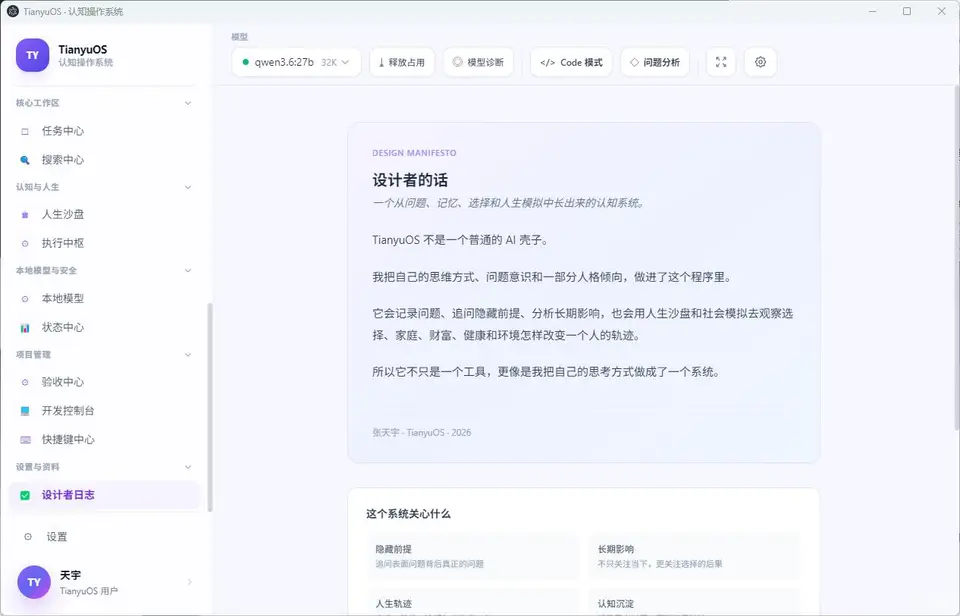The width and height of the screenshot is (960, 616).
Task: Open the toolbar settings gear icon
Action: [760, 62]
